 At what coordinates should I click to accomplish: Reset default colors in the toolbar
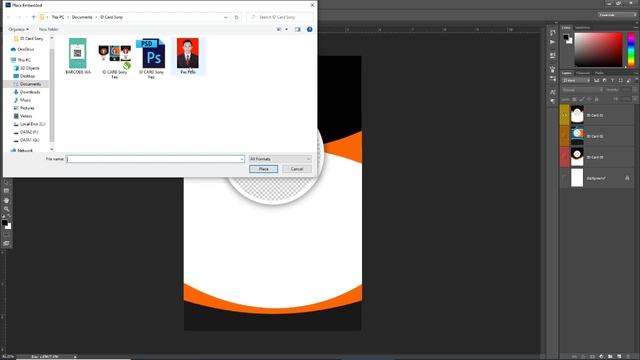click(4, 216)
